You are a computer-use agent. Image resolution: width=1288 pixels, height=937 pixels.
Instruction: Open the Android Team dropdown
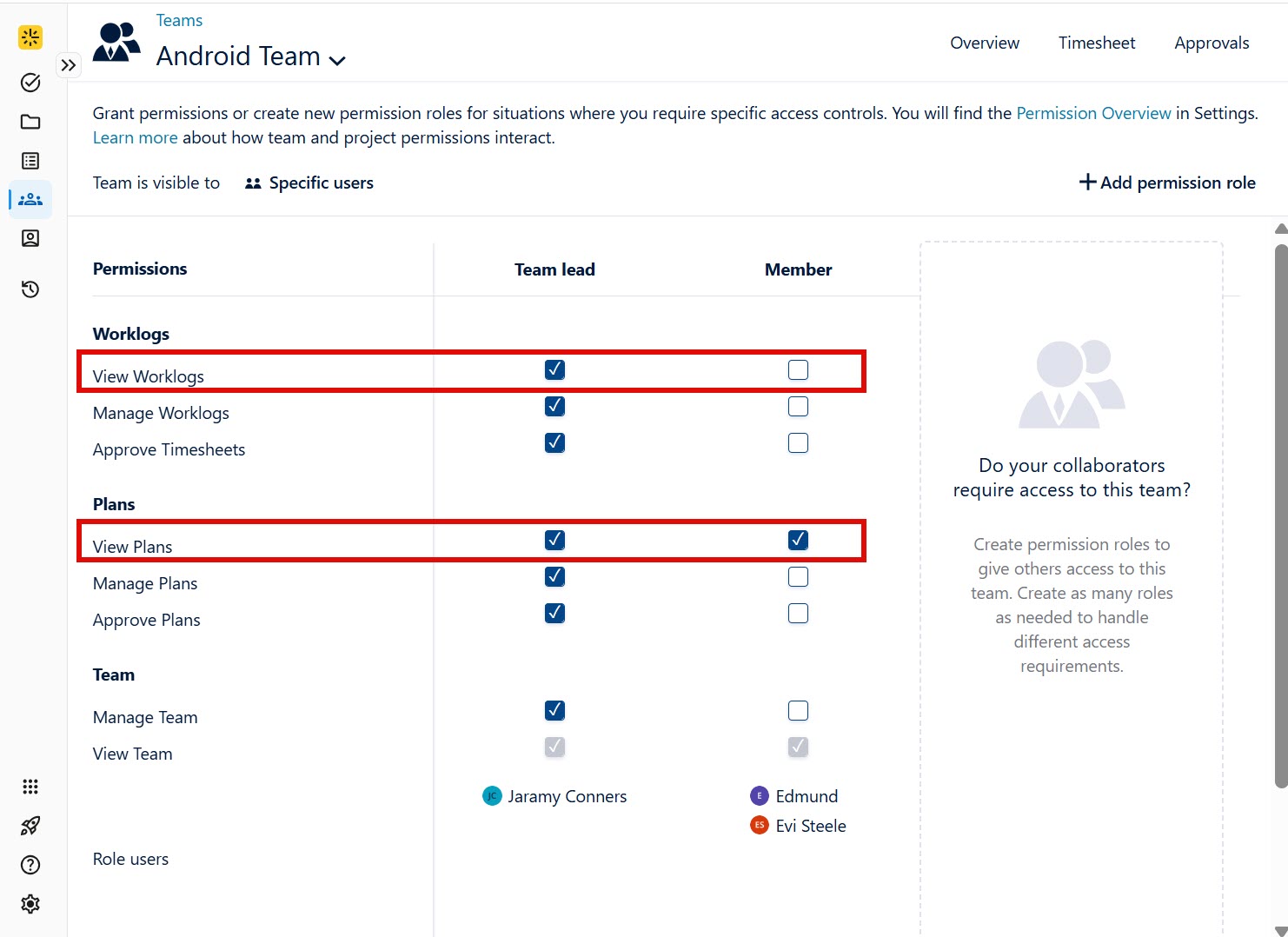(x=338, y=59)
